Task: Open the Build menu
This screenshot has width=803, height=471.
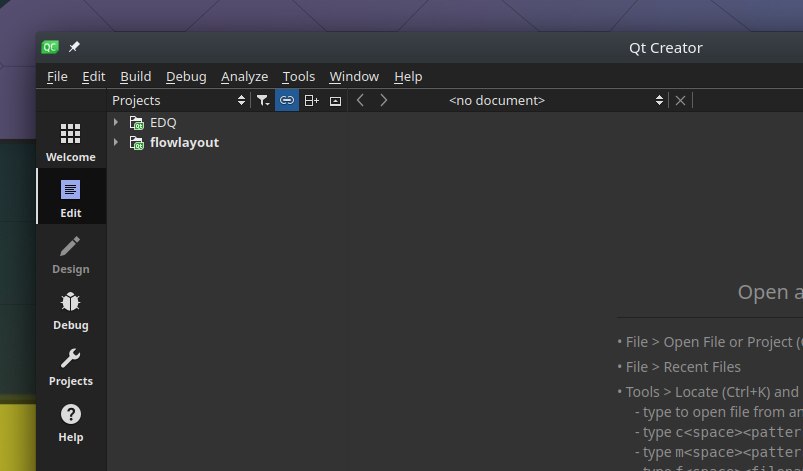Action: (136, 77)
